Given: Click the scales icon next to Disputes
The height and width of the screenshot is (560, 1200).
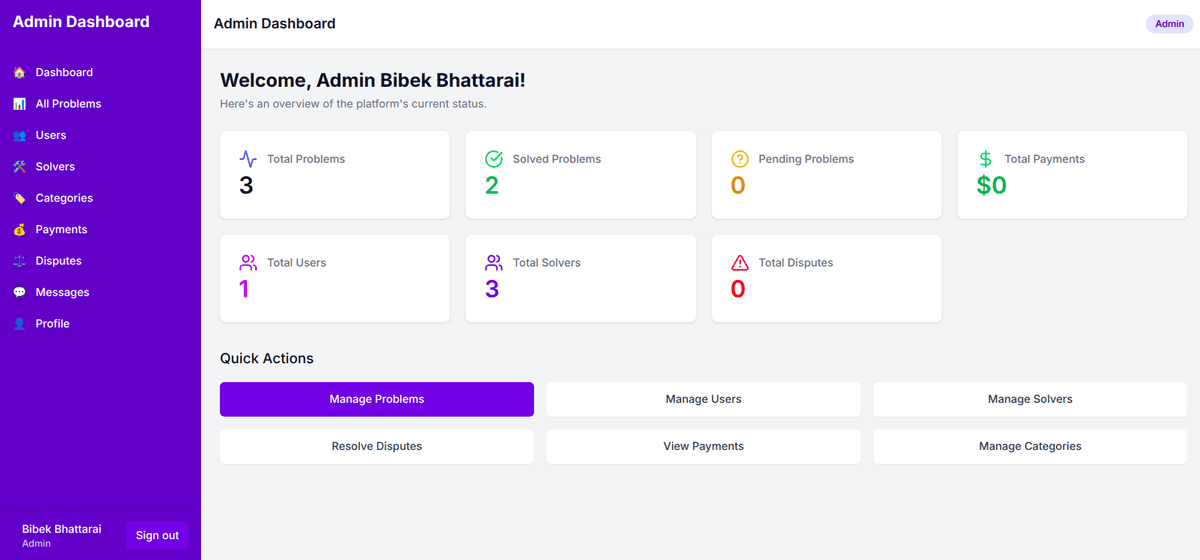Looking at the screenshot, I should pos(19,261).
